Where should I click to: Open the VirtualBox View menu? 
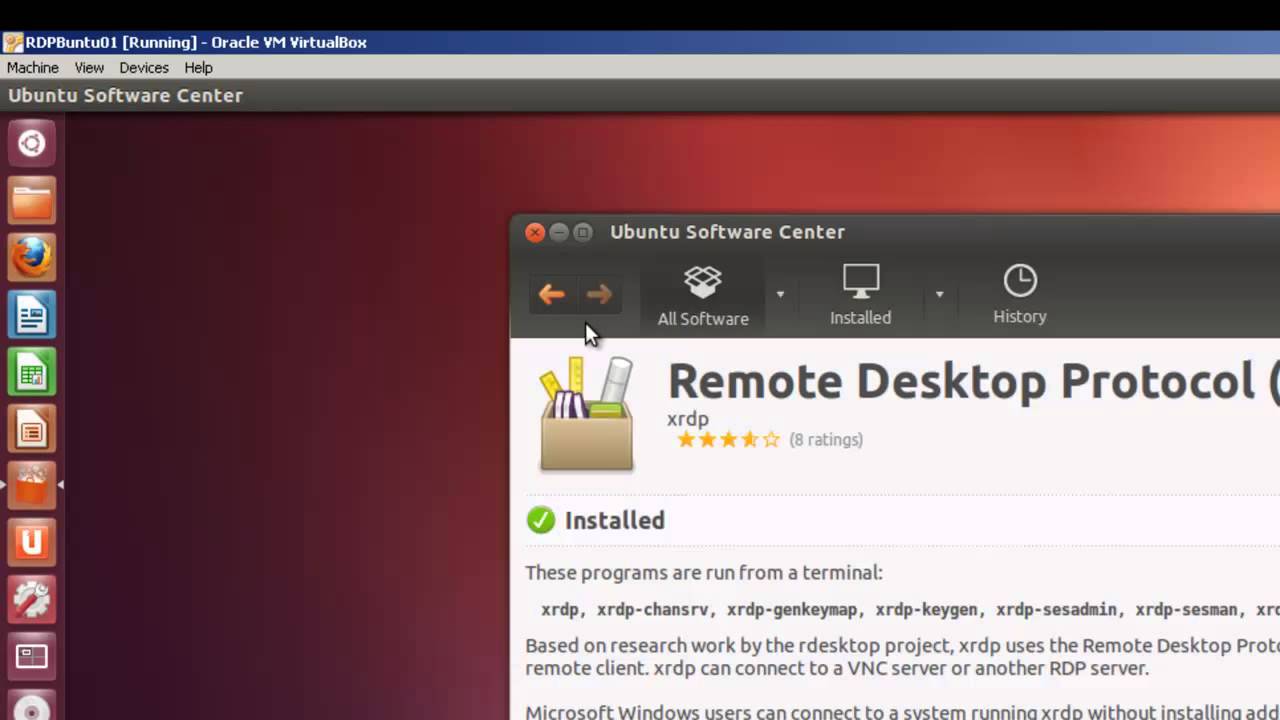(x=89, y=67)
